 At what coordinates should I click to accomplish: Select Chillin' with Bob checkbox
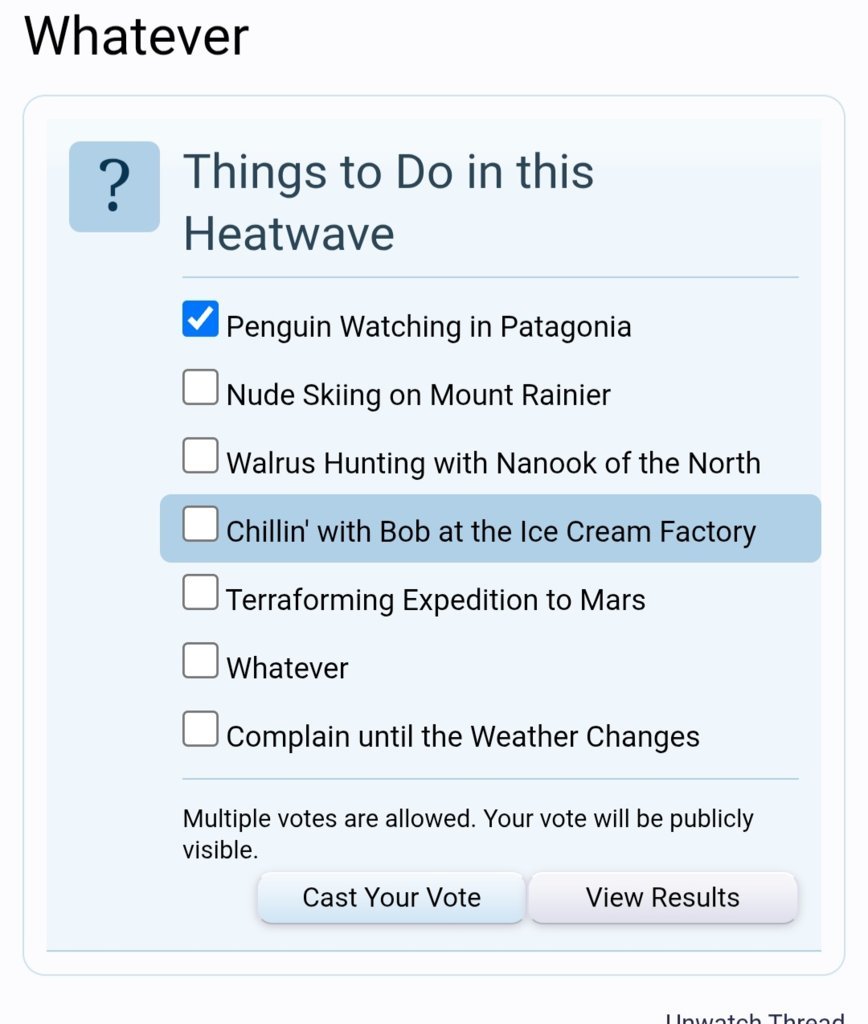pos(201,524)
